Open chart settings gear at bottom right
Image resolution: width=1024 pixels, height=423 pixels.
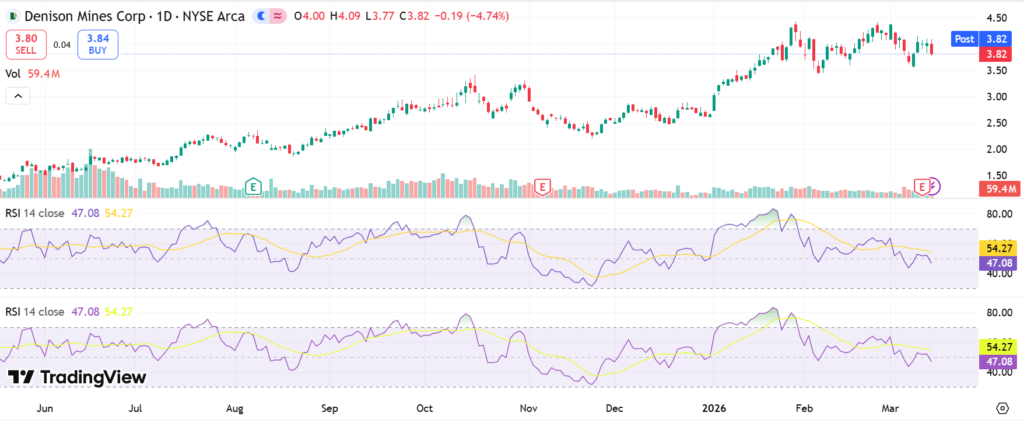click(x=1002, y=408)
